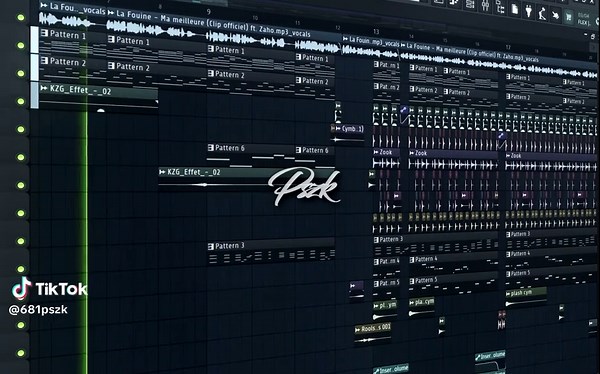600x374 pixels.
Task: Open clip menu of leftmost Pattern 1 clip
Action: (x=44, y=33)
